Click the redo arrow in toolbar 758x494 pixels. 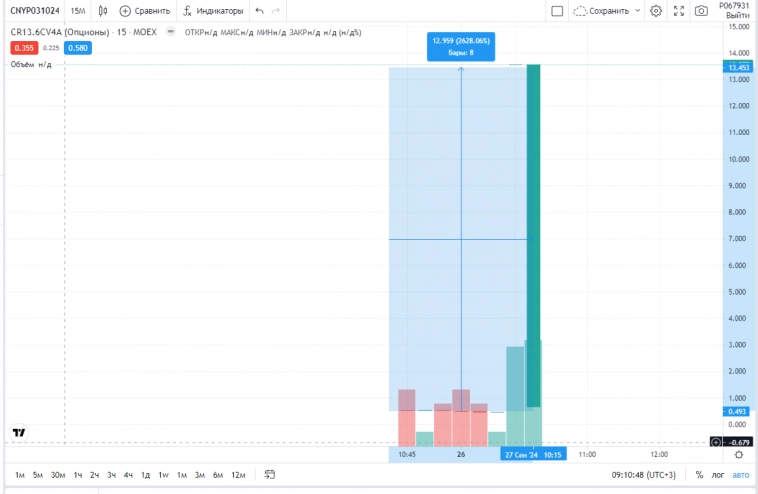276,11
